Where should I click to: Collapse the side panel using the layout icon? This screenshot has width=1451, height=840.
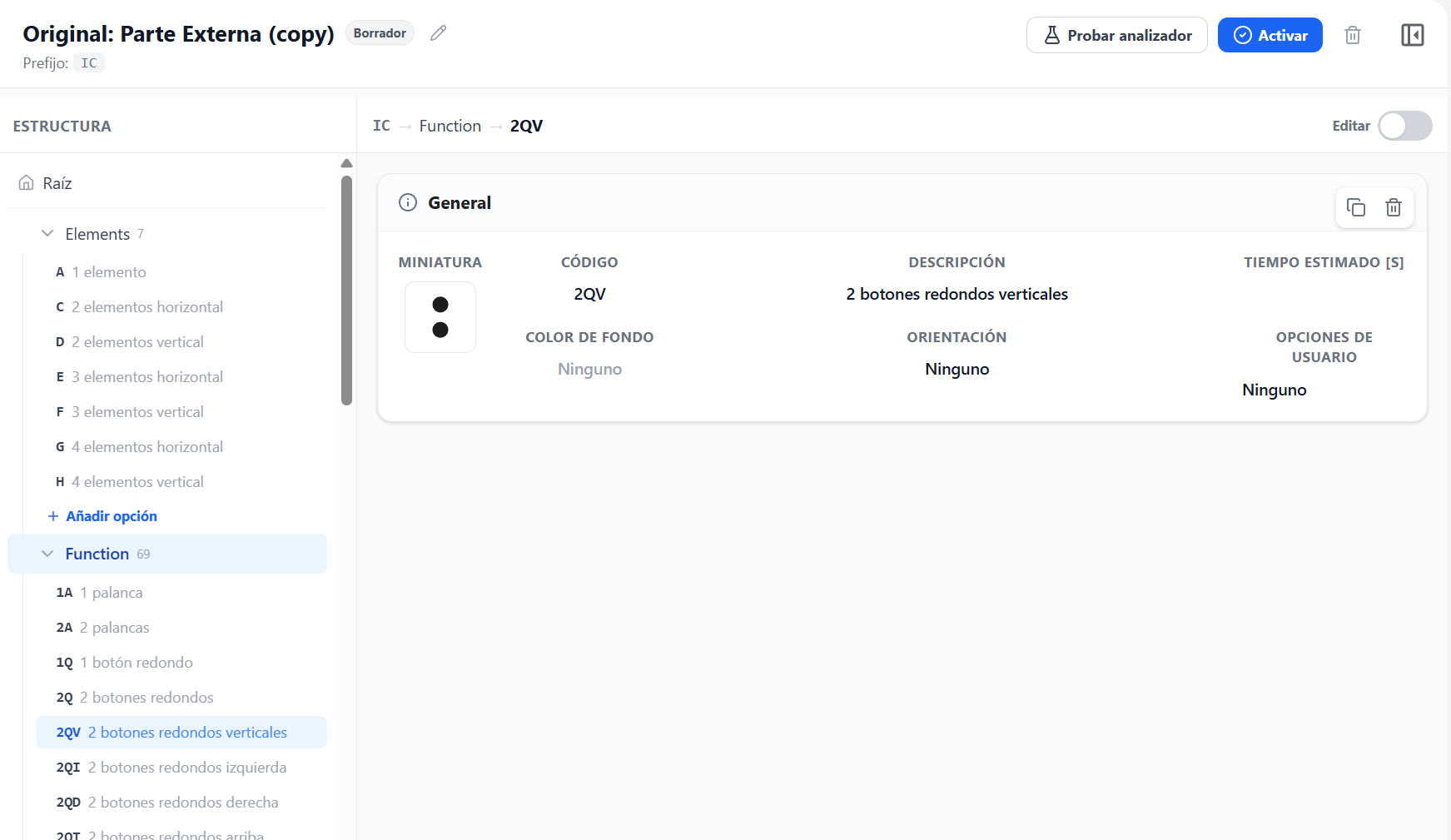click(x=1413, y=35)
